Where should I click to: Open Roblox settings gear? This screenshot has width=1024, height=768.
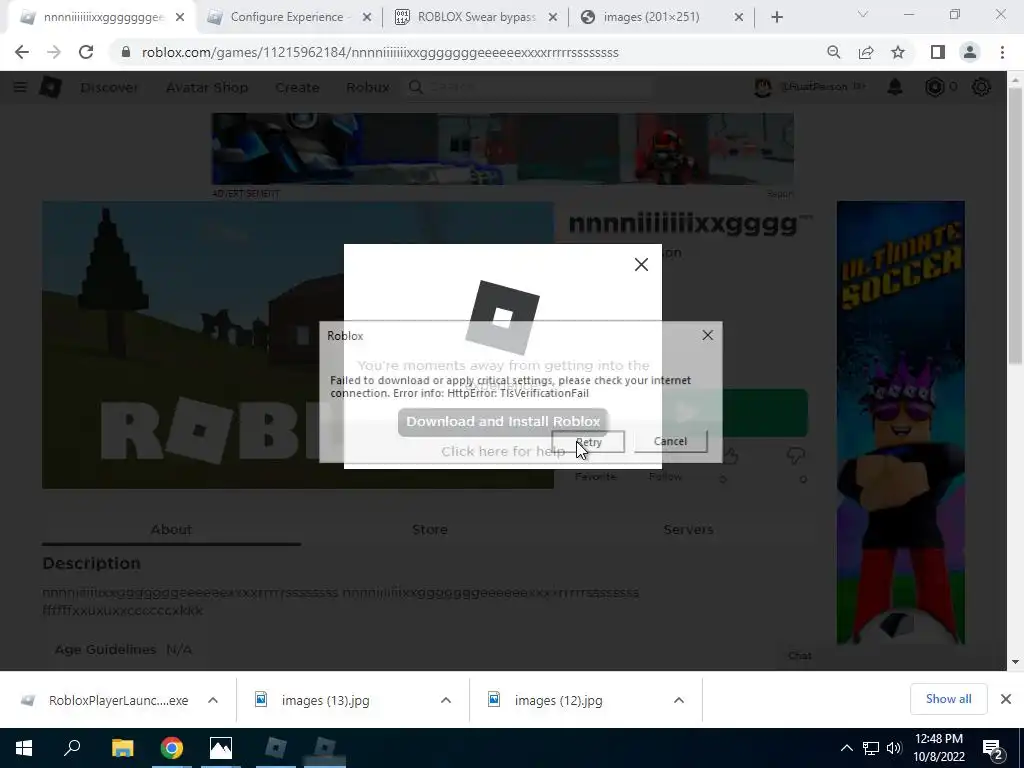(x=981, y=87)
